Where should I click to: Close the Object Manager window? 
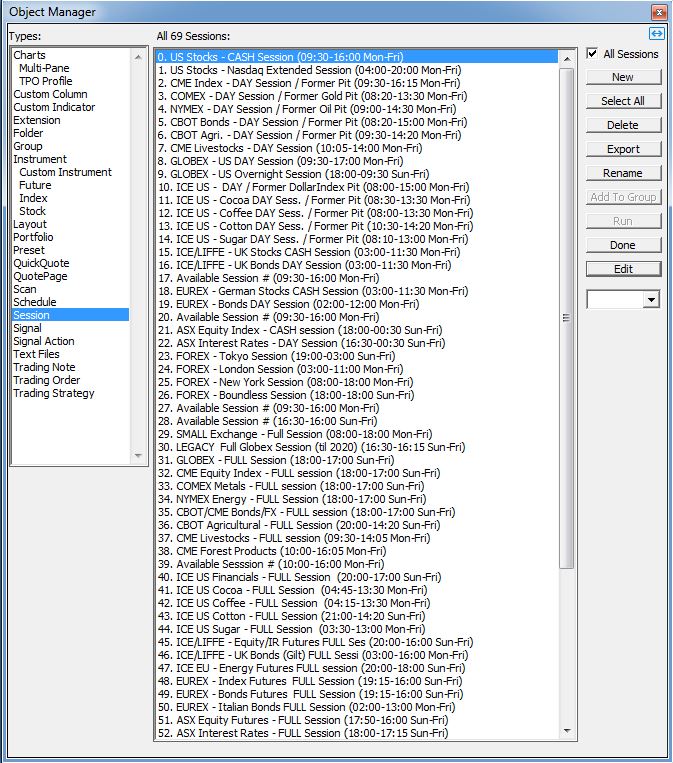point(659,12)
